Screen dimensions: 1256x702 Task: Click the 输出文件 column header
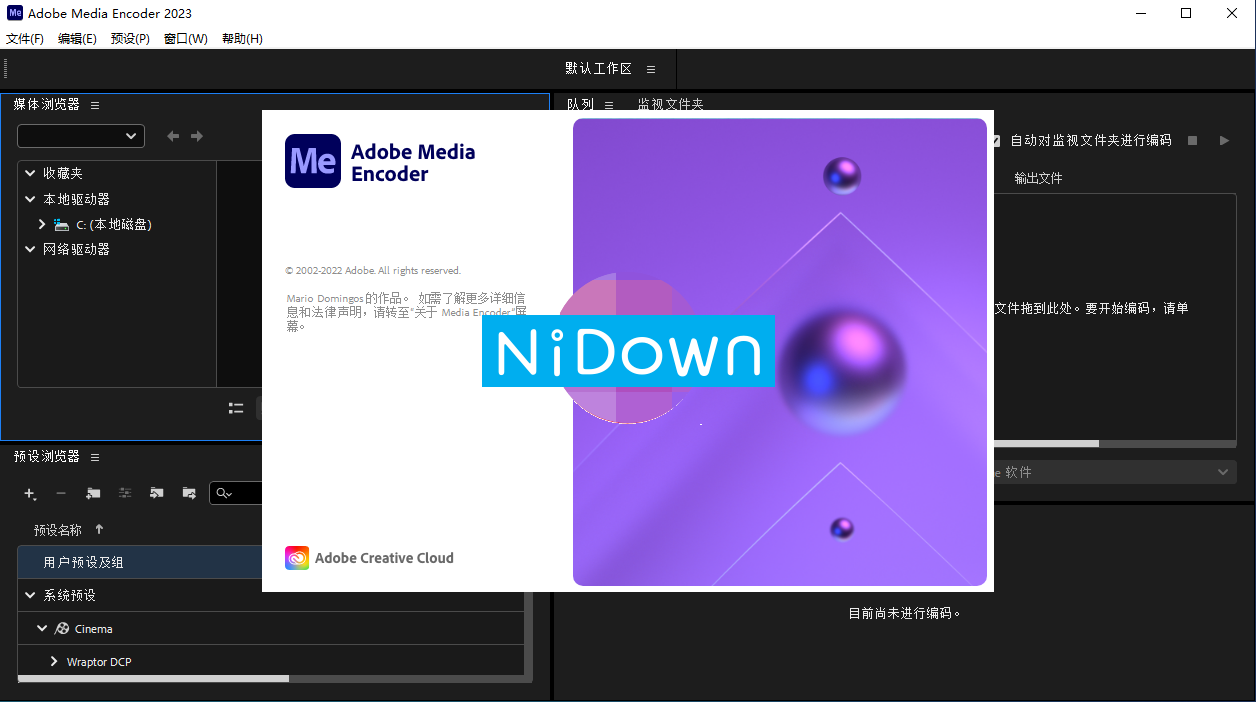[1038, 178]
